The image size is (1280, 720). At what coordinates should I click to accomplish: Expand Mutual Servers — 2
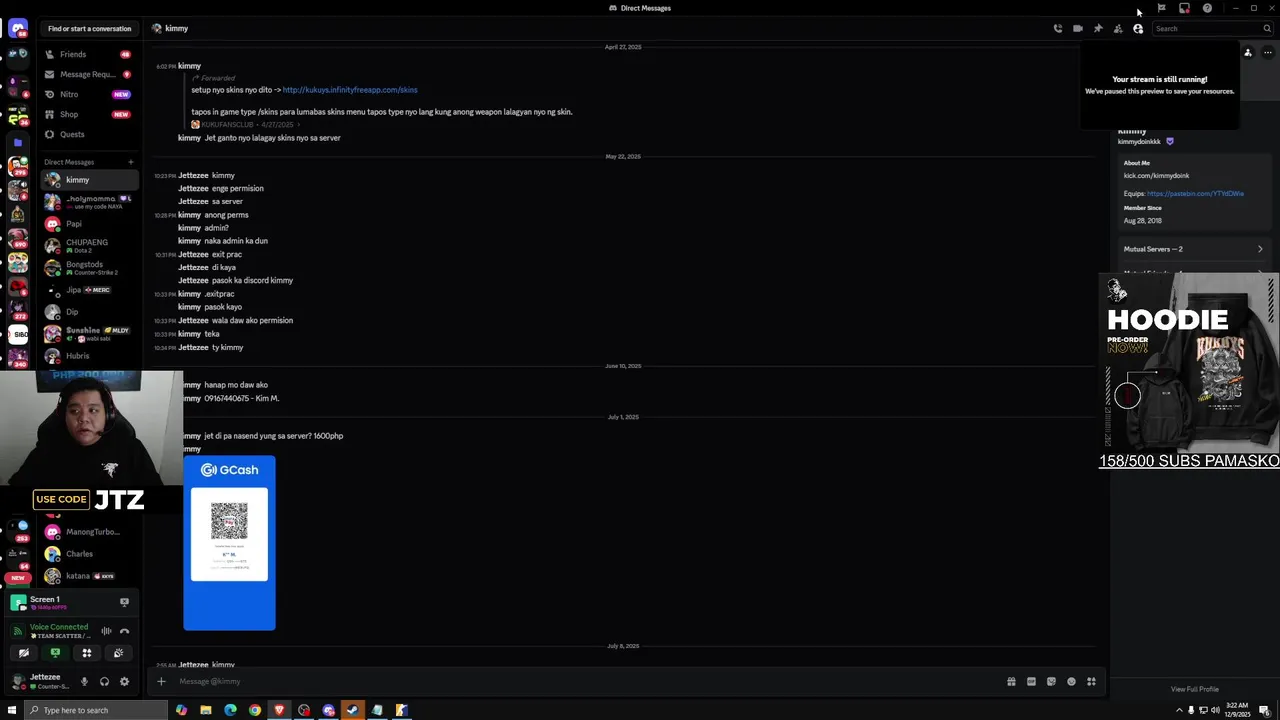pyautogui.click(x=1193, y=249)
